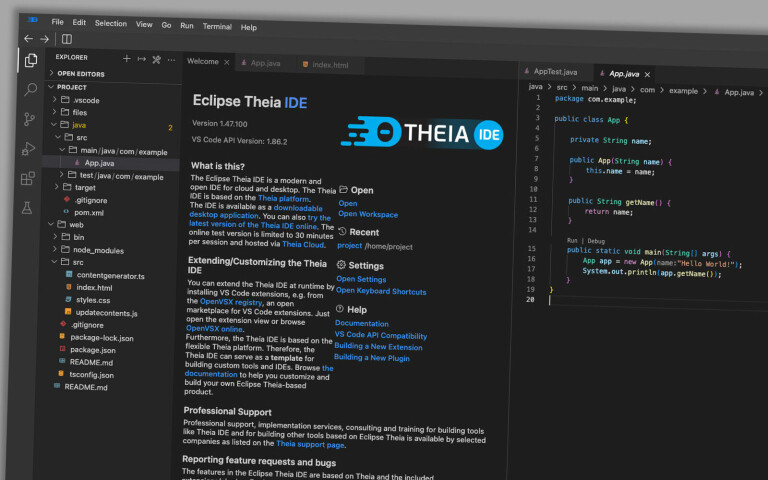
Task: Open the Extensions view icon
Action: click(x=28, y=178)
